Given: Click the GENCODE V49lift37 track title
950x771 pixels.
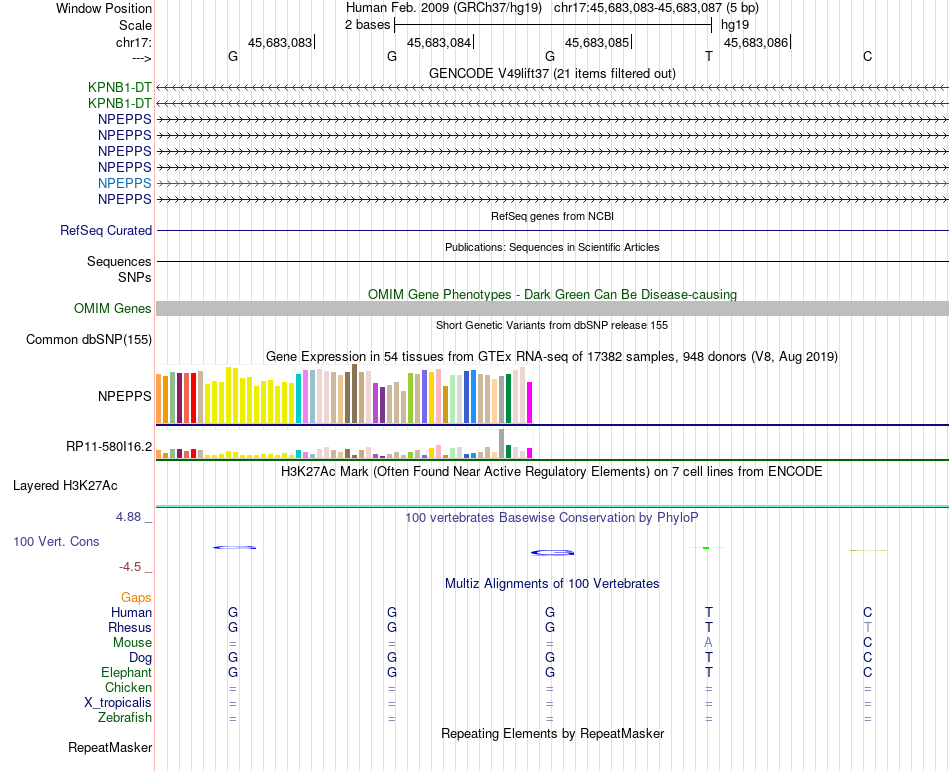Looking at the screenshot, I should (552, 73).
